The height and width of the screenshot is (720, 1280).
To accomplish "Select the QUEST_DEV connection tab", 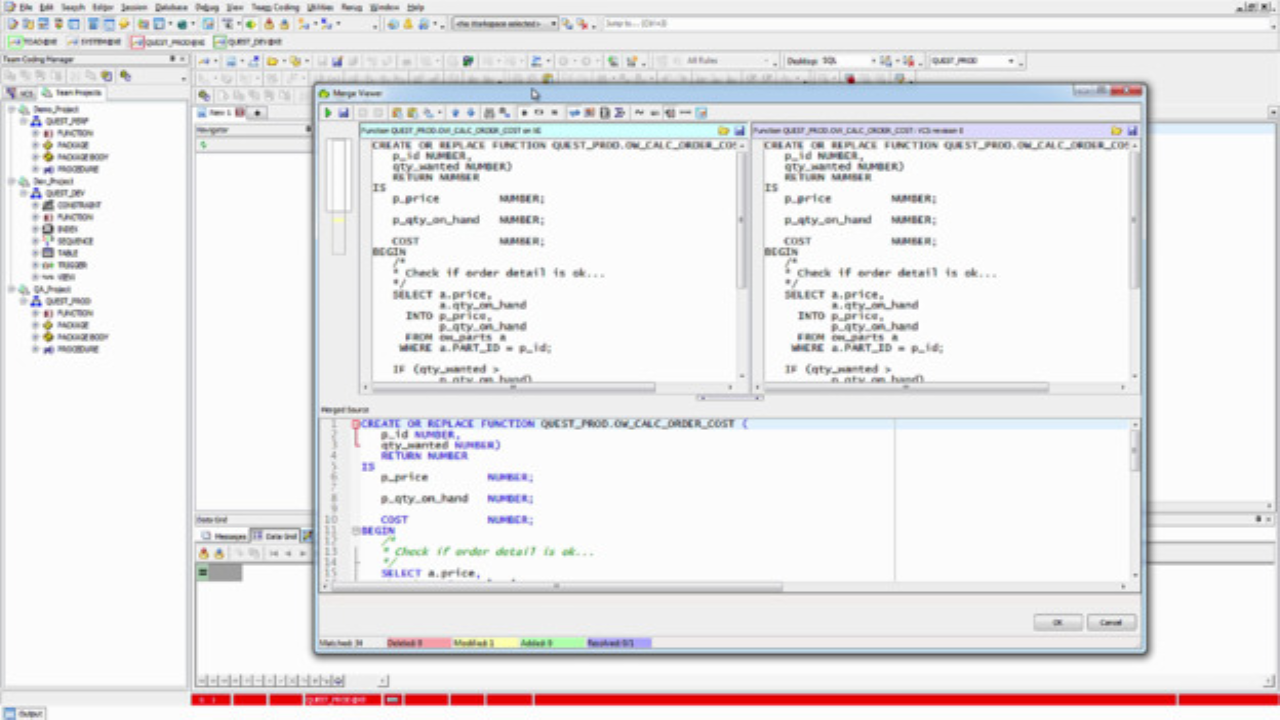I will [248, 42].
